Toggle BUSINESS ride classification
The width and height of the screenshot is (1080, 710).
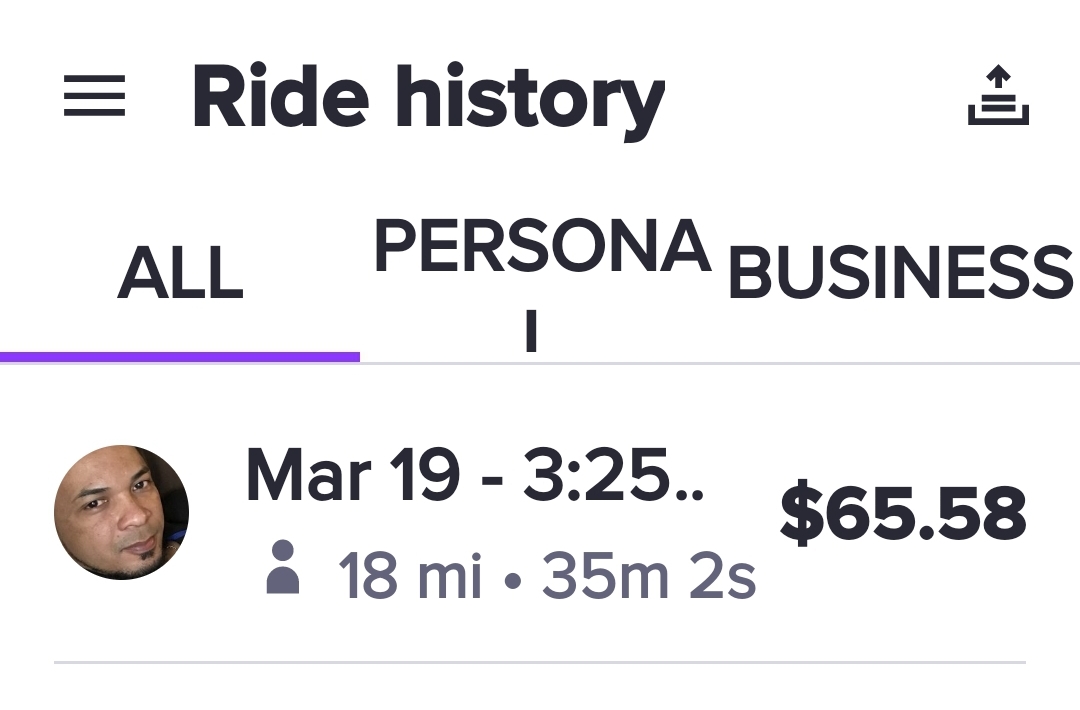coord(901,272)
